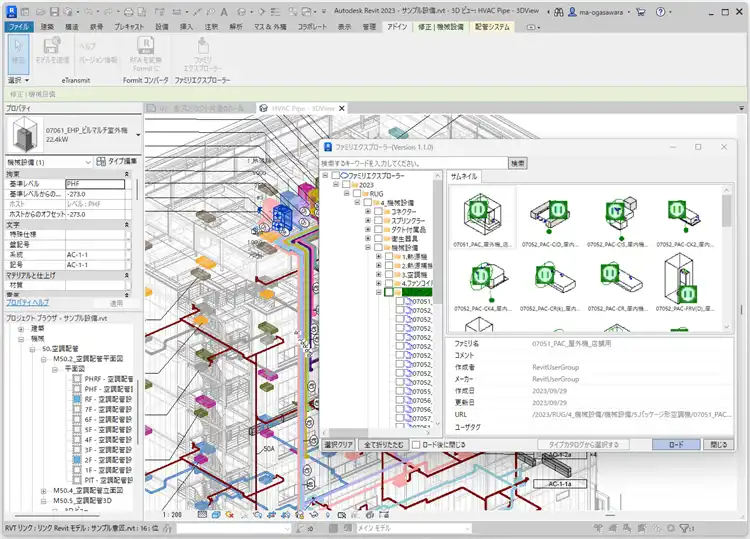Click the thin lines icon in quick access toolbar
Viewport: 750px width, 539px height.
click(x=275, y=12)
